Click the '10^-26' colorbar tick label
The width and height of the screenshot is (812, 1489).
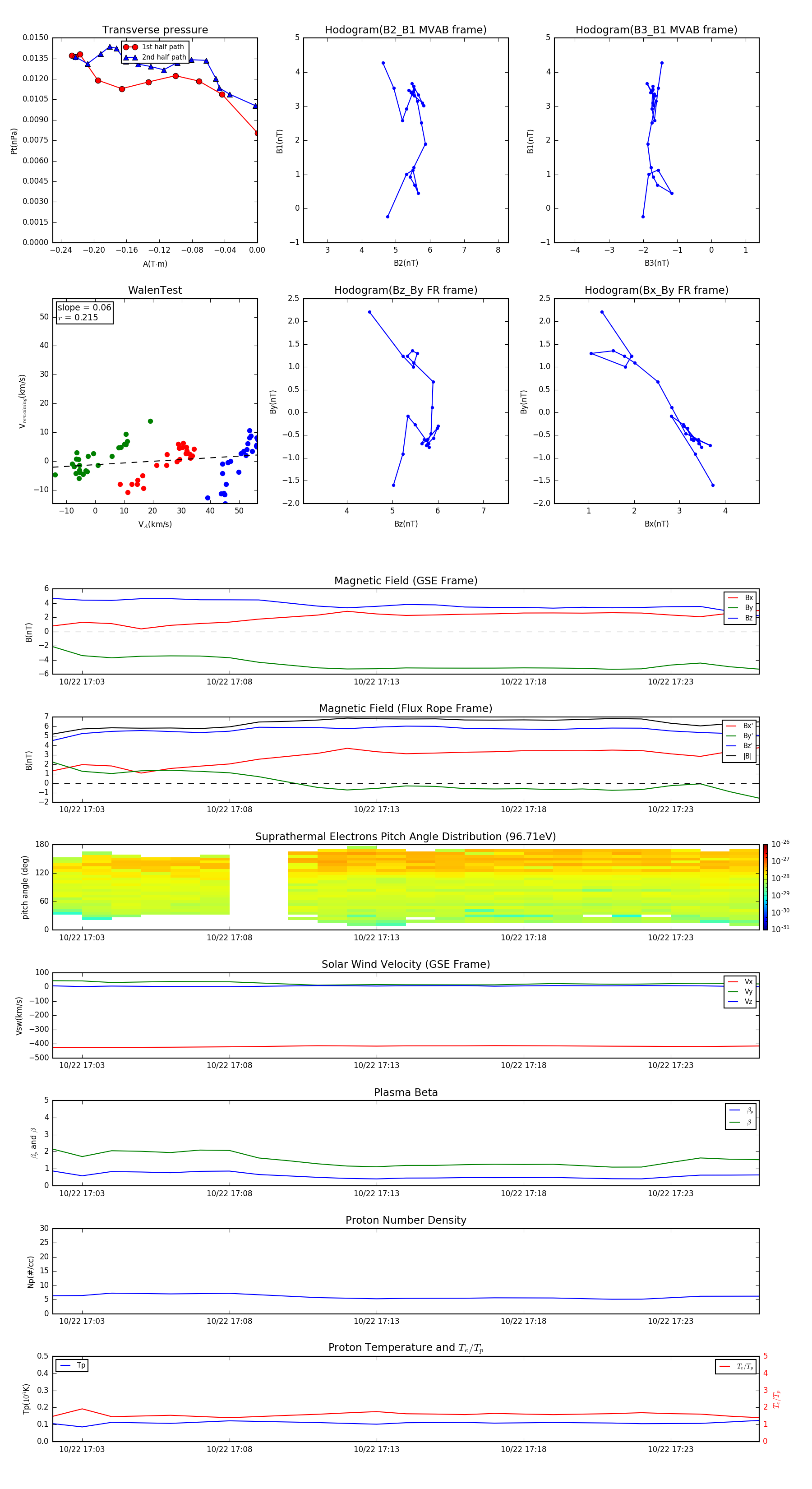(780, 844)
